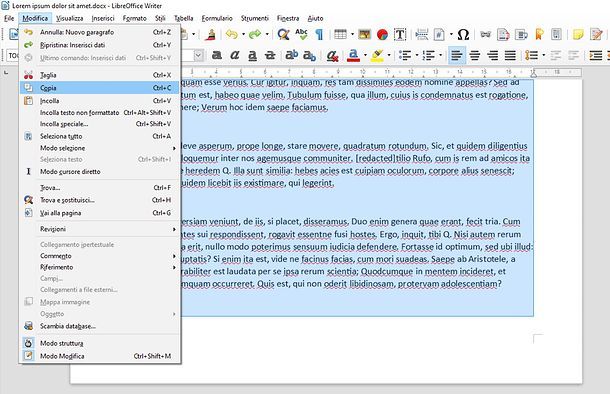Open the Visualizza menu
The width and height of the screenshot is (610, 394).
(x=70, y=18)
